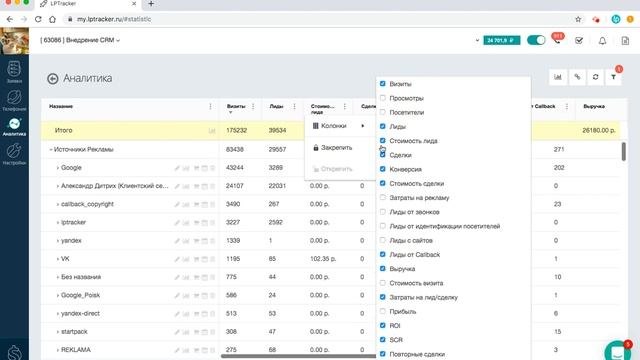The image size is (640, 360).
Task: Refresh the analytics data
Action: coord(596,77)
